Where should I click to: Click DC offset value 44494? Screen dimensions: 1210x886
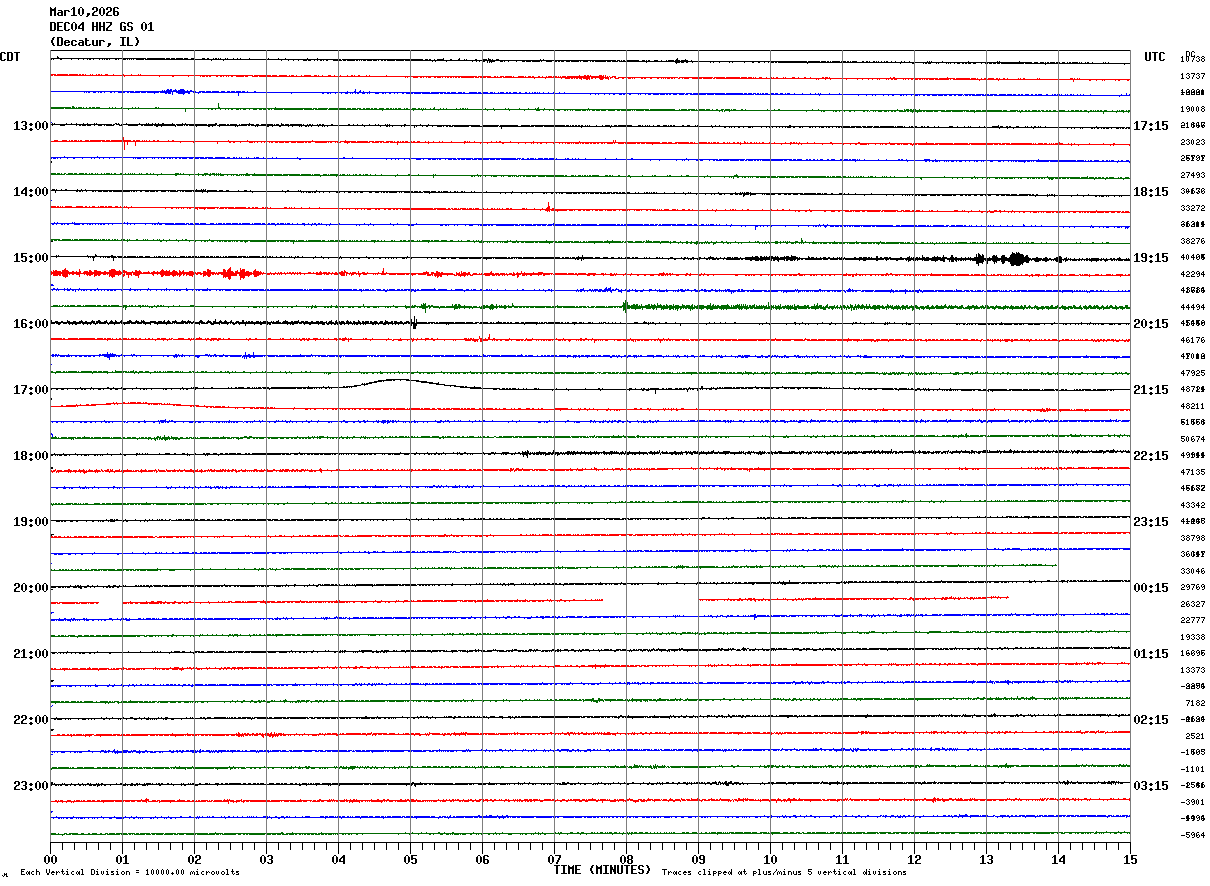(1192, 308)
